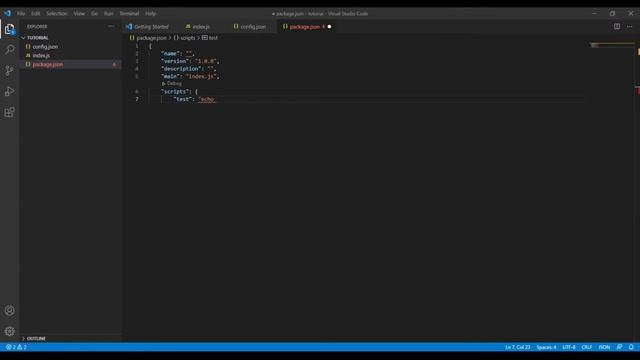Open the Terminal menu
640x360 pixels.
point(129,13)
